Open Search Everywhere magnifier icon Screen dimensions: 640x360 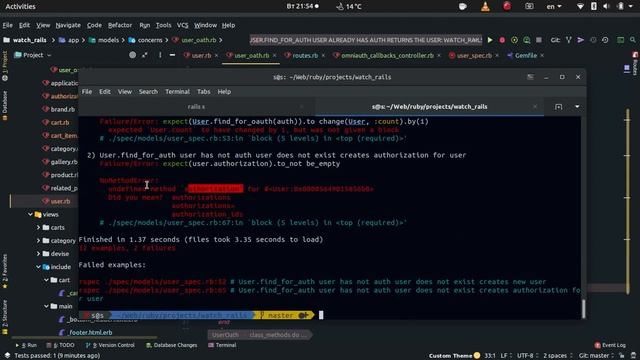coord(633,40)
